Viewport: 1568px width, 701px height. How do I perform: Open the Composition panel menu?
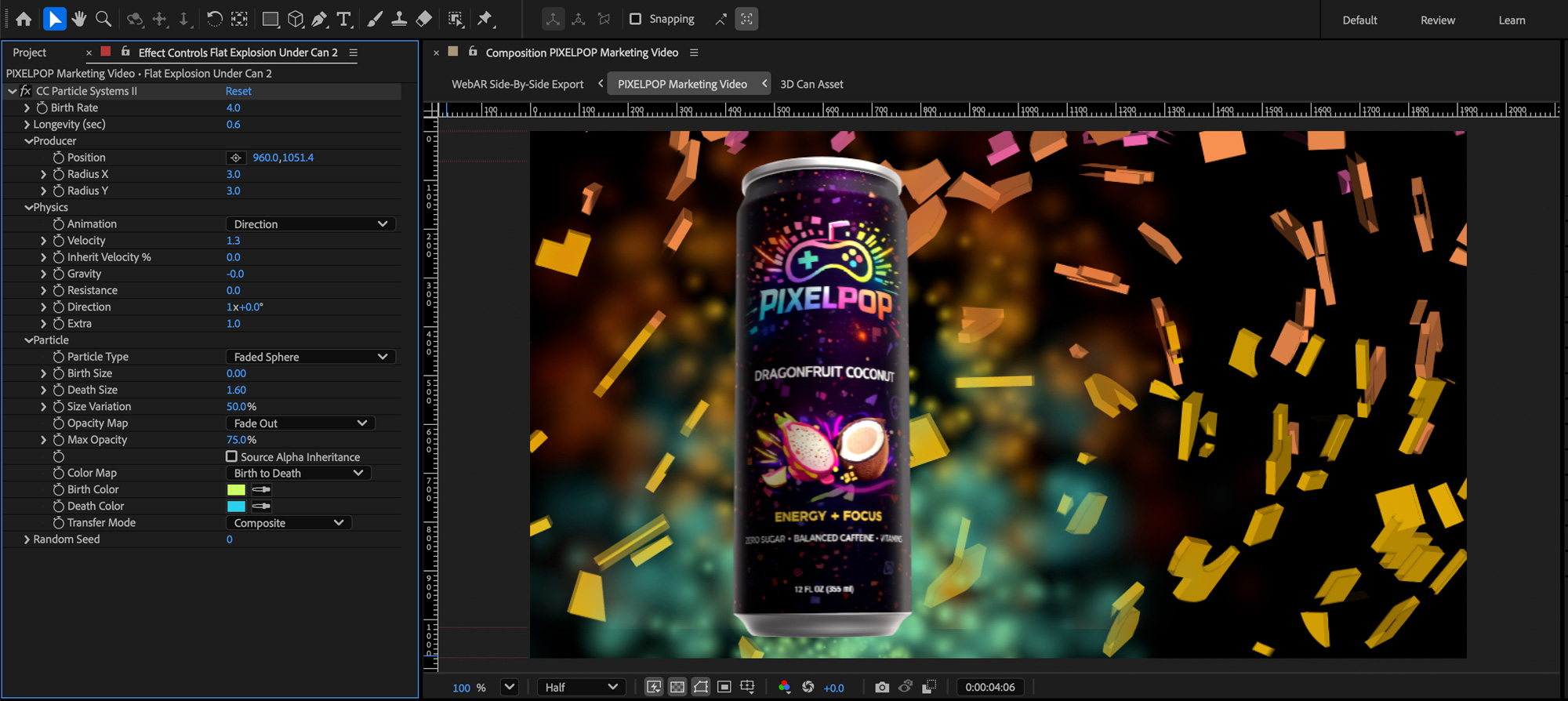click(694, 53)
